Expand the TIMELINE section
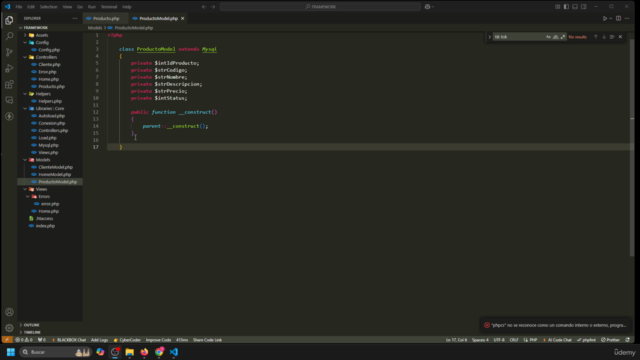The height and width of the screenshot is (360, 640). [x=32, y=332]
